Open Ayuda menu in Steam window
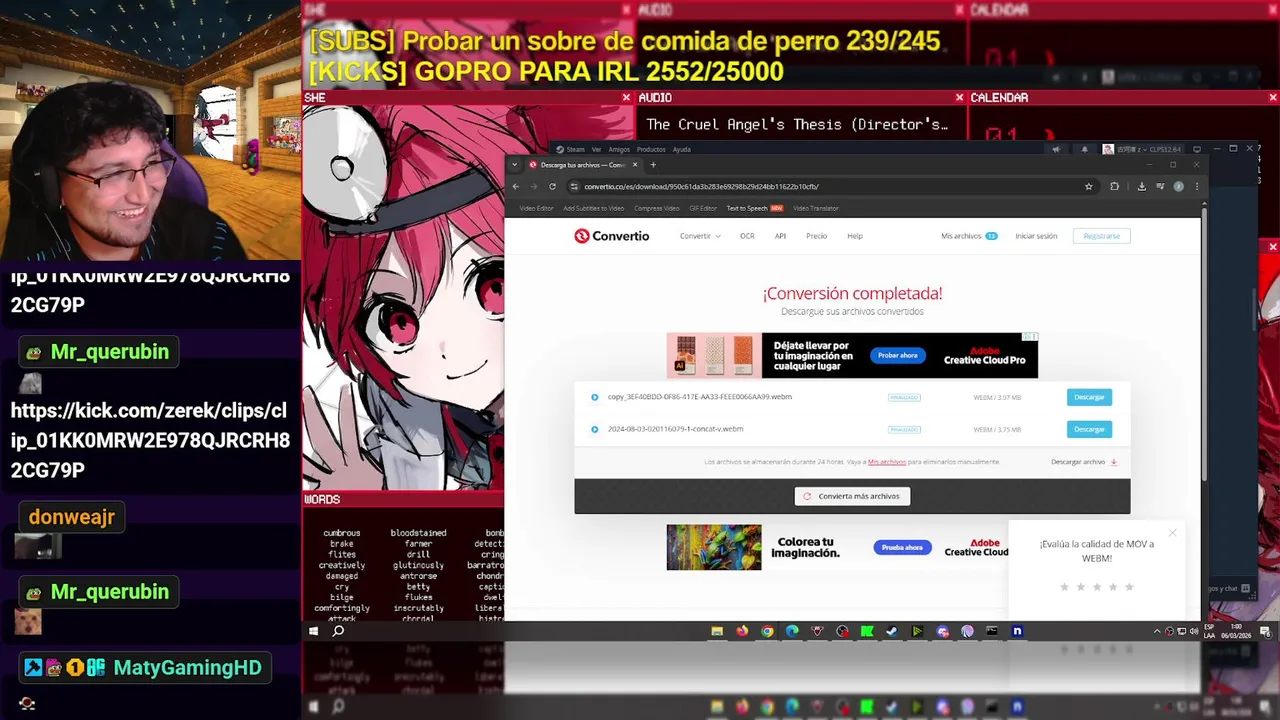This screenshot has height=720, width=1280. point(681,149)
